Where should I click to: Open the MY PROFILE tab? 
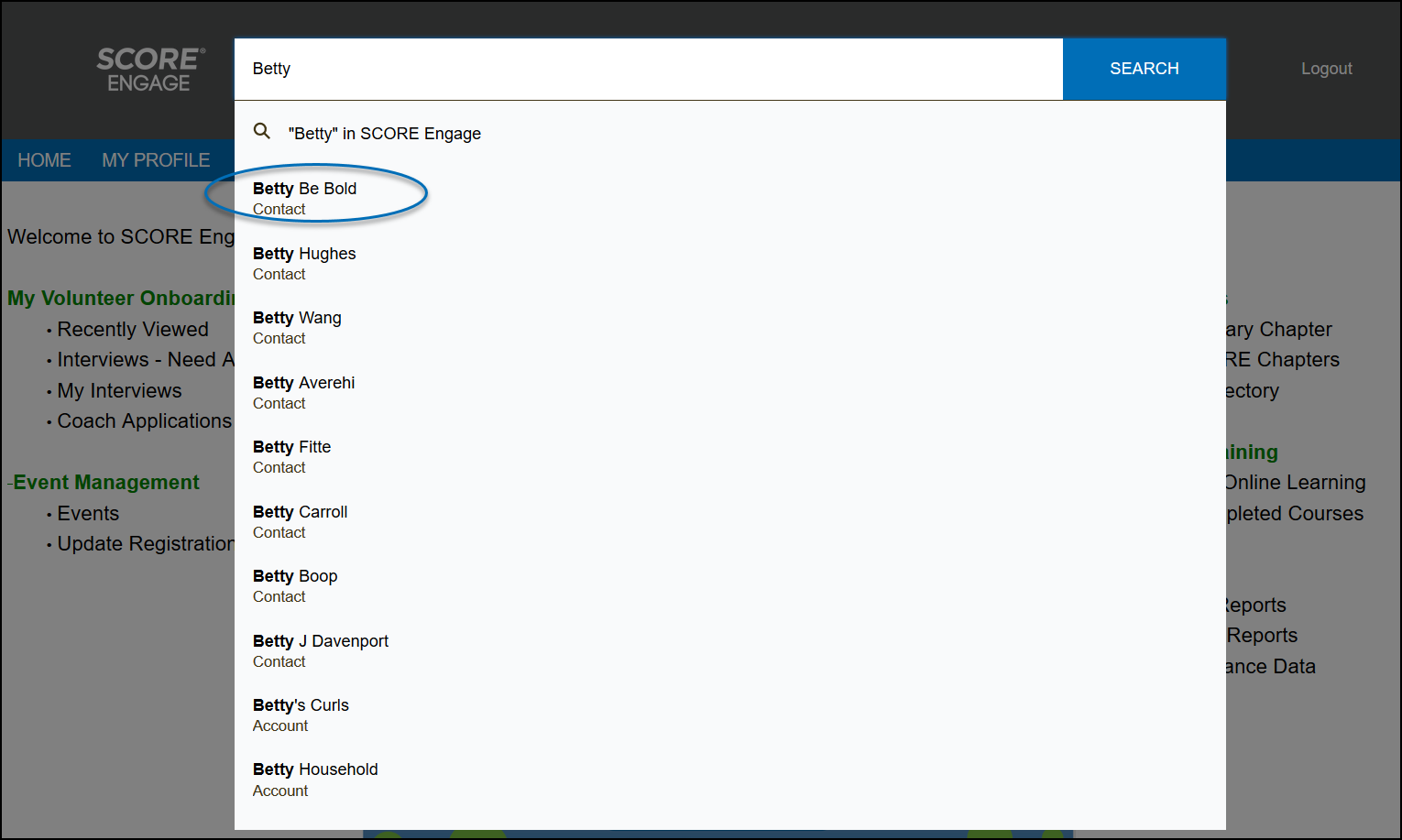(x=156, y=160)
